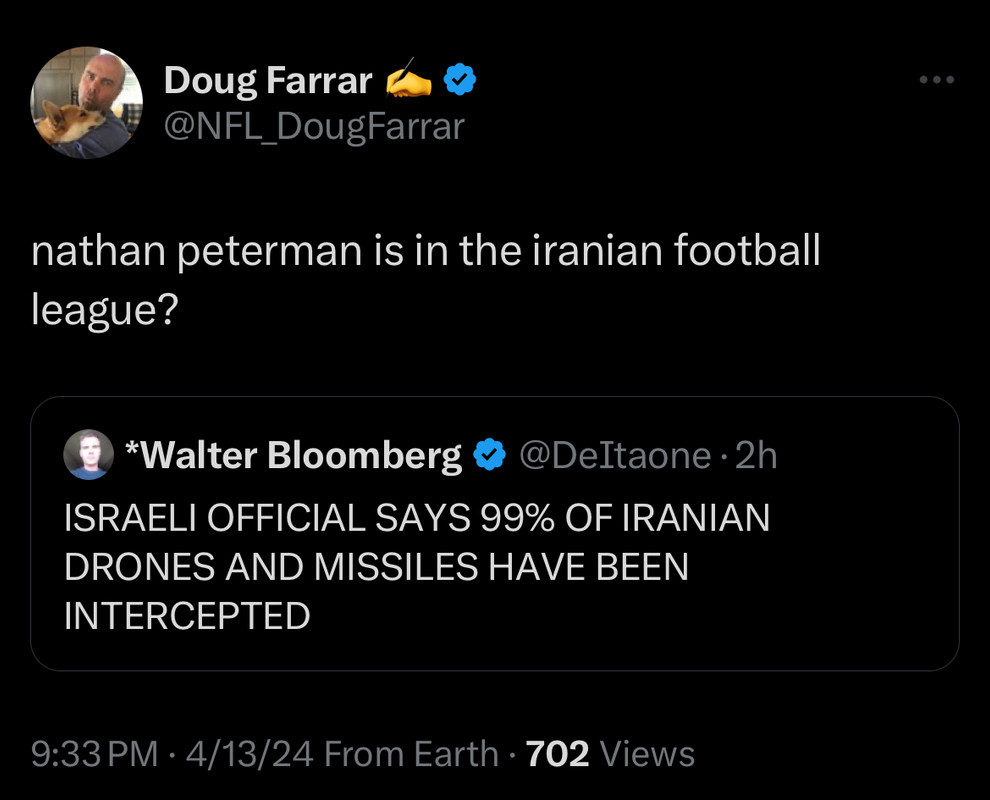Open the @NFL_DougFarrar handle link
The image size is (990, 800).
tap(314, 126)
